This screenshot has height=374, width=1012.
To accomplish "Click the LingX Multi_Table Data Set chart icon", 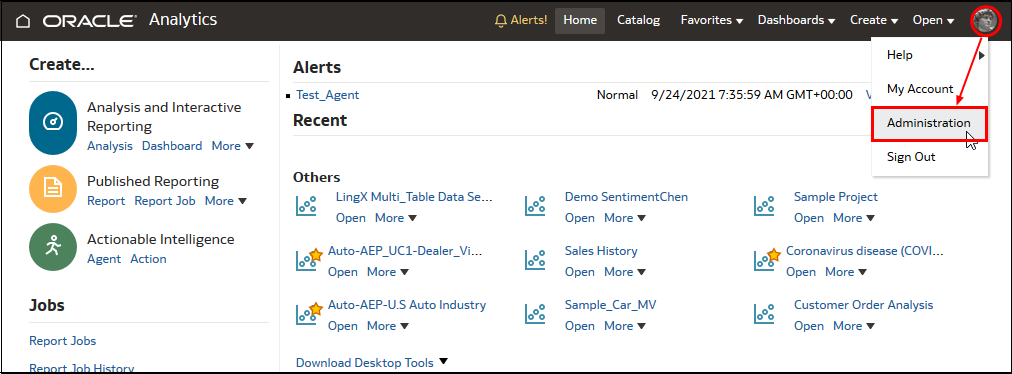I will [x=305, y=206].
